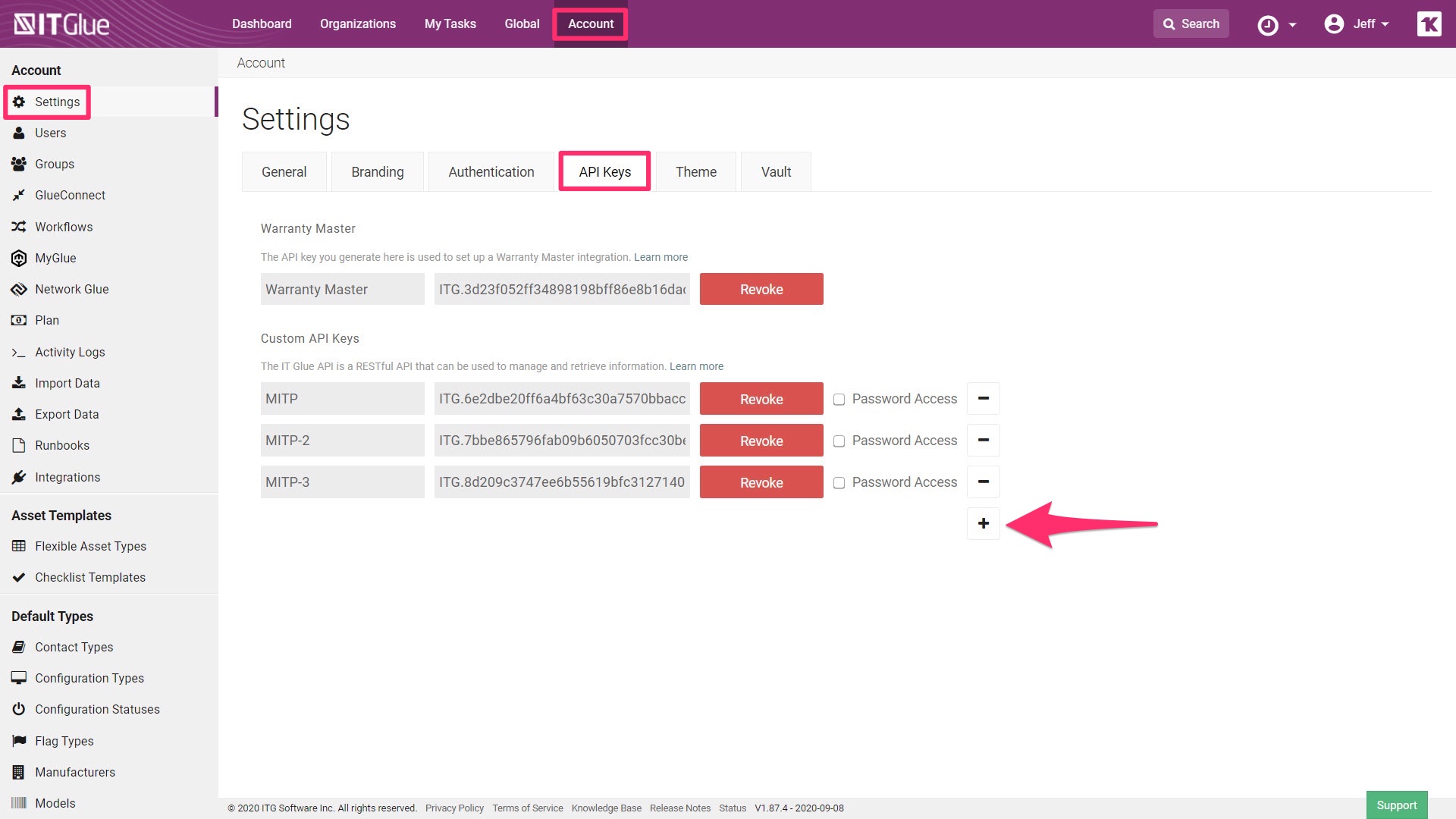Open the Organizations menu item
Viewport: 1456px width, 819px height.
tap(357, 24)
